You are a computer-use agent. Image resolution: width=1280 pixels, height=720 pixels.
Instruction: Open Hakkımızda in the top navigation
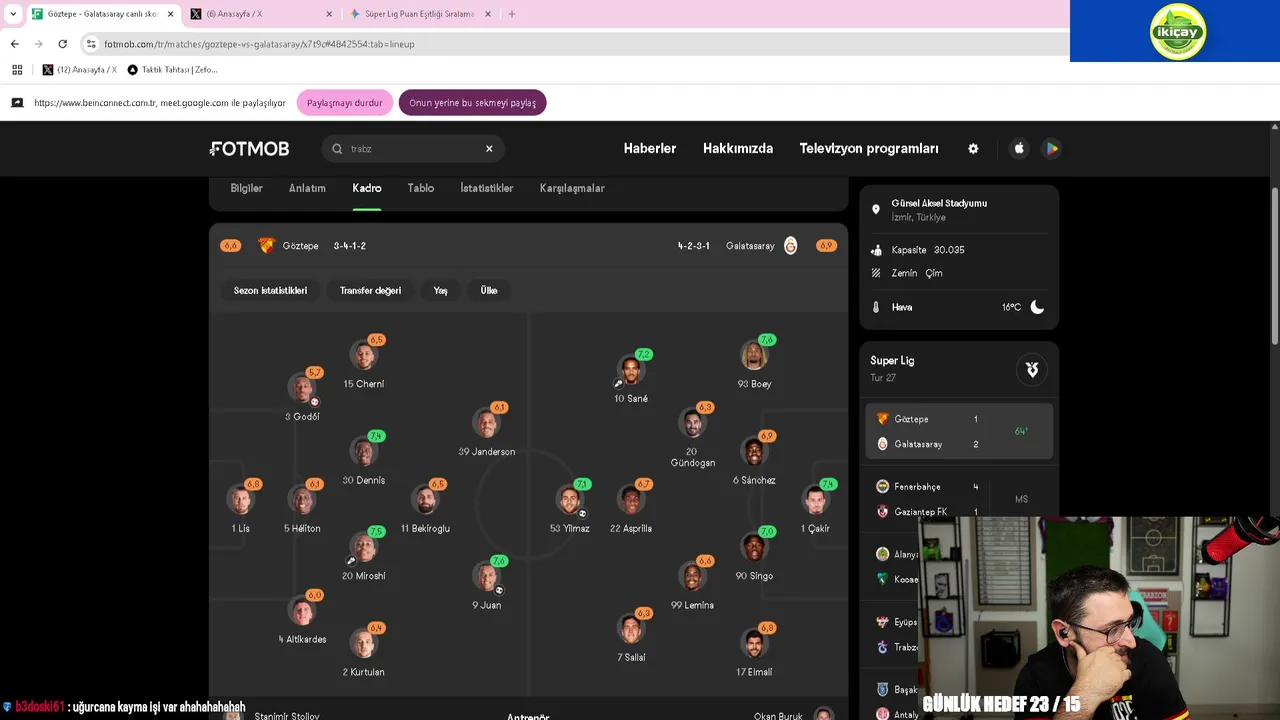click(738, 149)
